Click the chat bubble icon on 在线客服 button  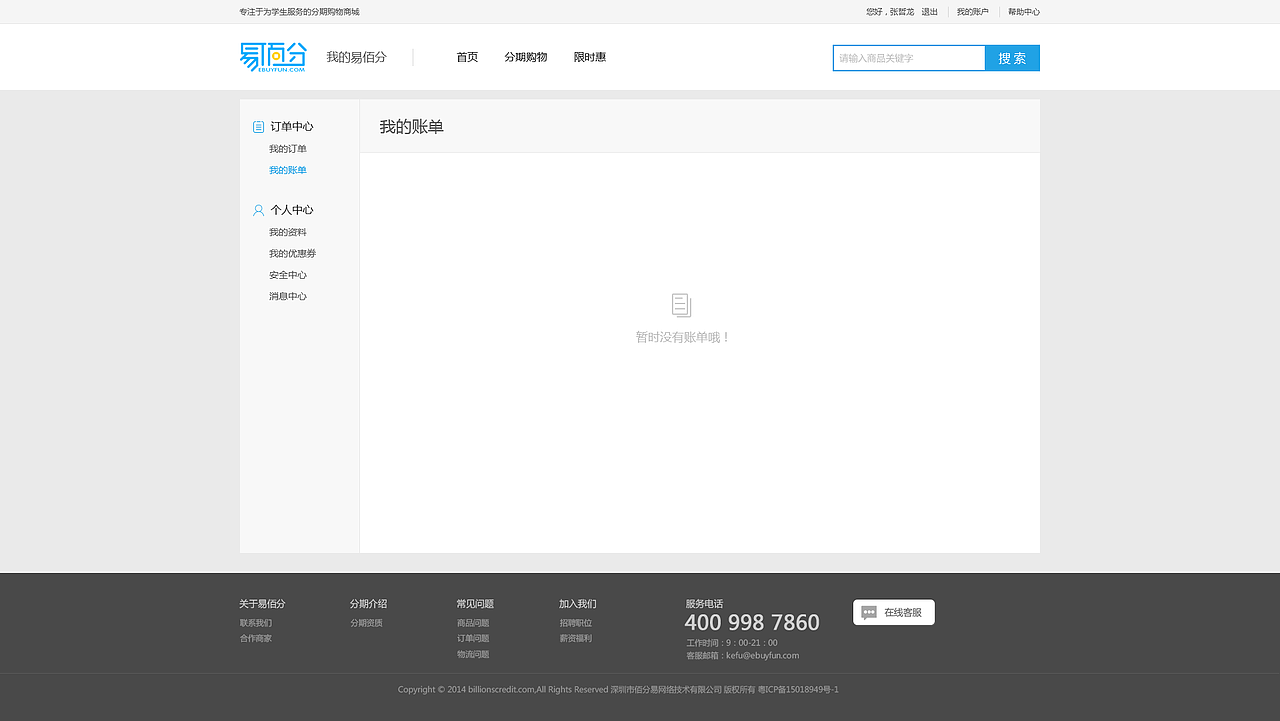coord(868,612)
